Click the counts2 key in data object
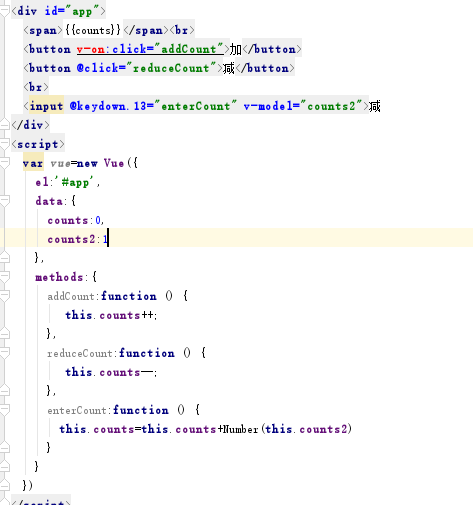 coord(71,239)
